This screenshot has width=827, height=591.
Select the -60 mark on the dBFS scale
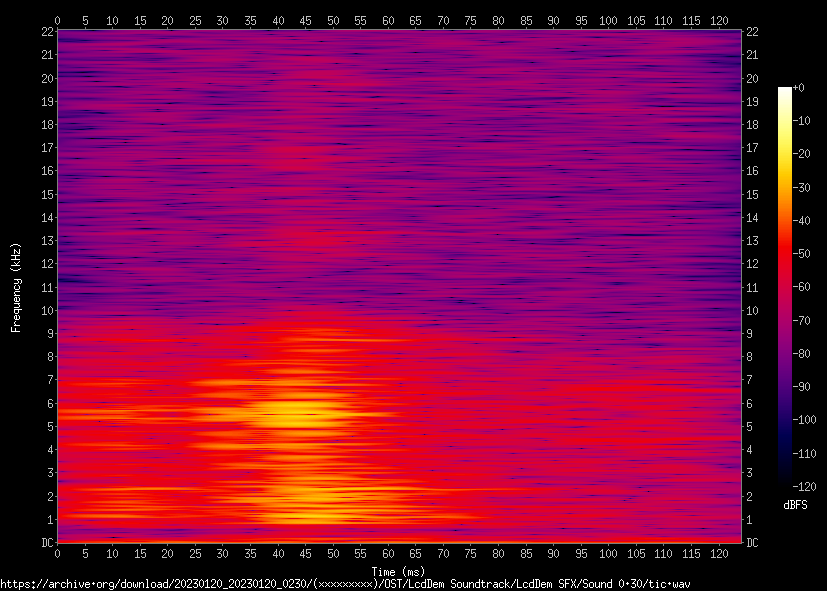click(799, 286)
